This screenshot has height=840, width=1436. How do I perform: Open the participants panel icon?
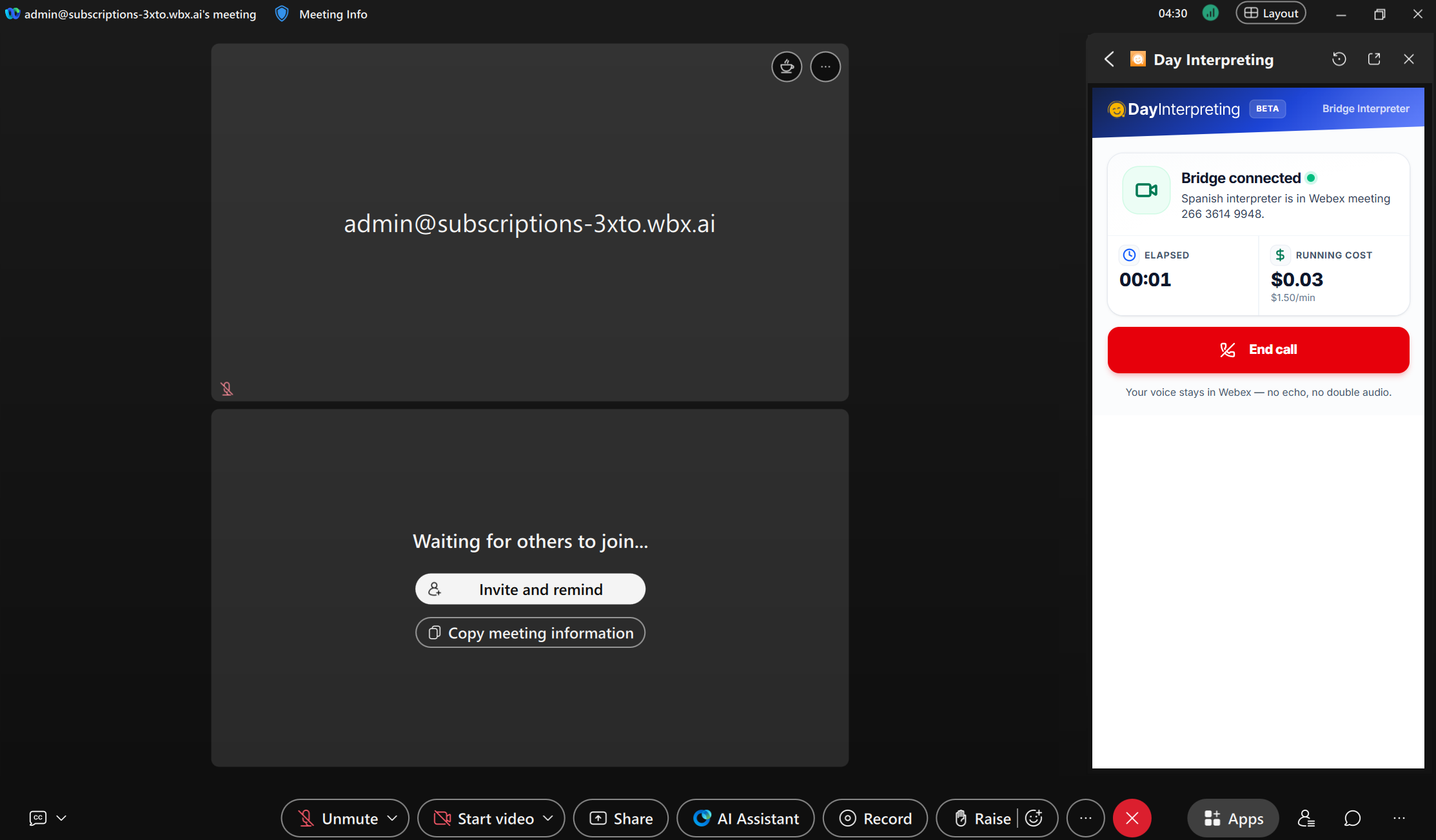[x=1306, y=819]
